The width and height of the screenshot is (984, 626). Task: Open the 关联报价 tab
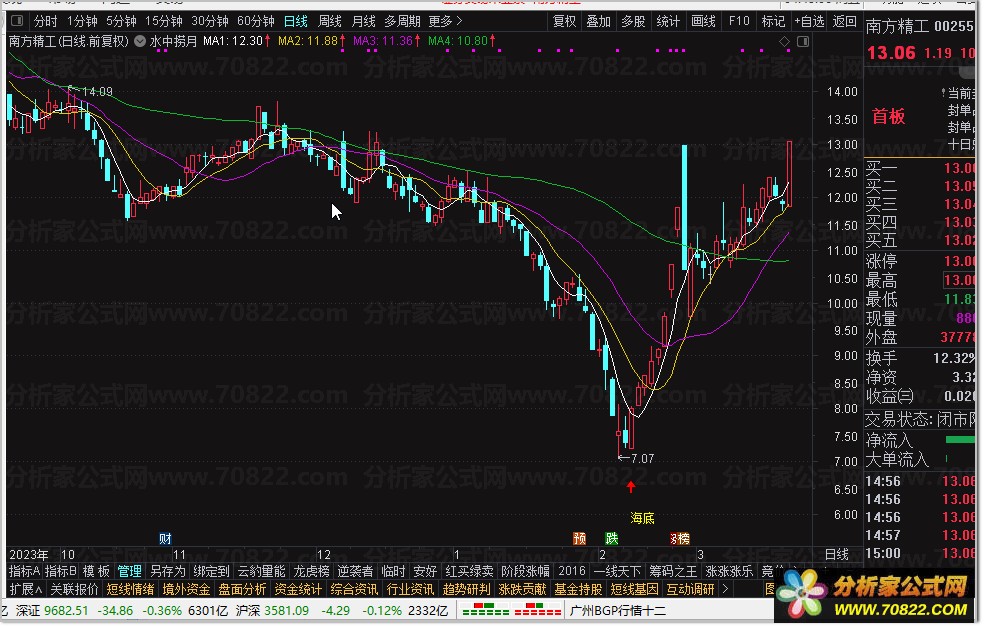pyautogui.click(x=75, y=590)
